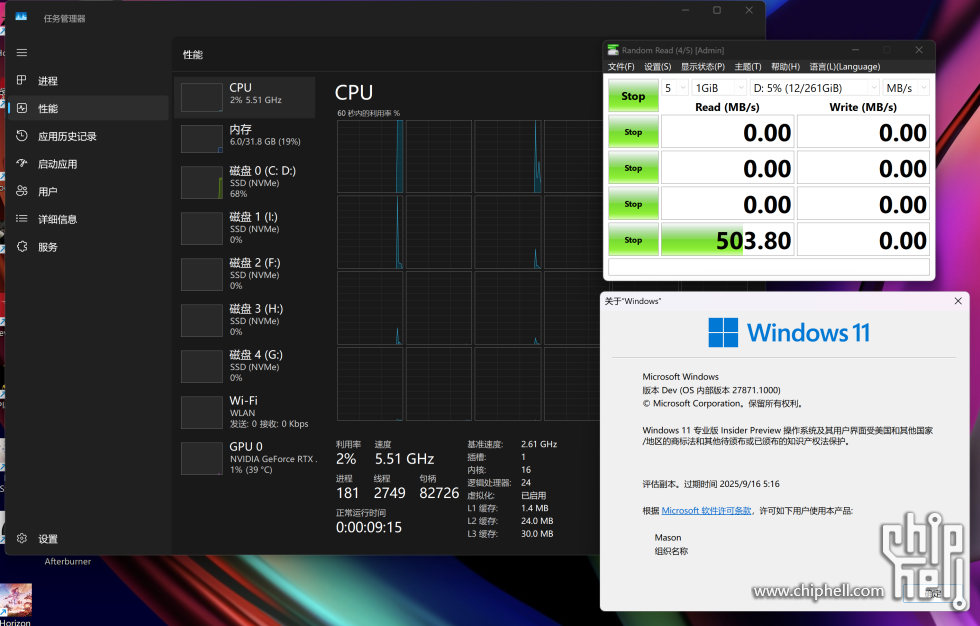
Task: Select the CPU performance graph thumbnail
Action: [x=201, y=97]
